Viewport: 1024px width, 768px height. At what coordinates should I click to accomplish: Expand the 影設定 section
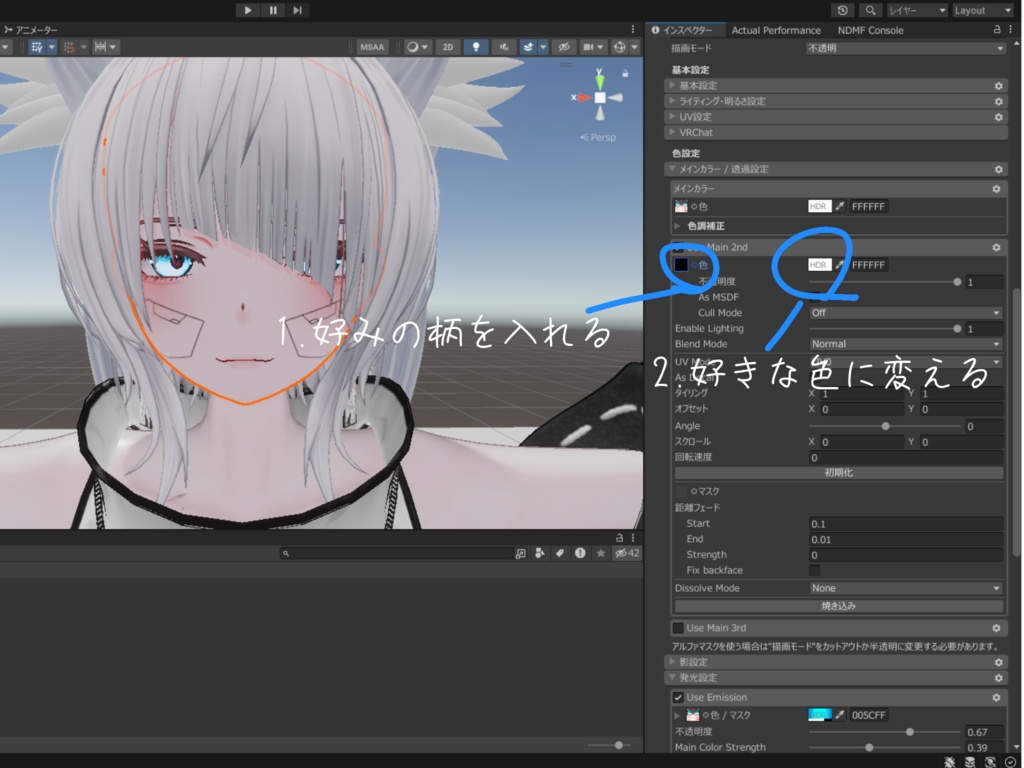(x=700, y=661)
